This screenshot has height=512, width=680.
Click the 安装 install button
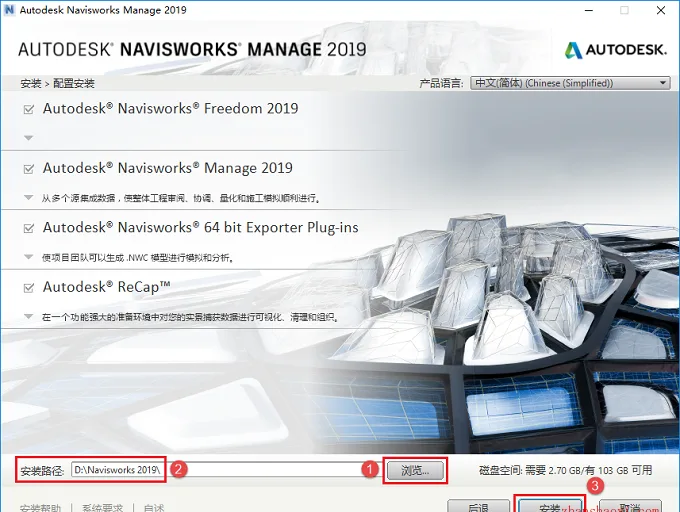(x=550, y=507)
